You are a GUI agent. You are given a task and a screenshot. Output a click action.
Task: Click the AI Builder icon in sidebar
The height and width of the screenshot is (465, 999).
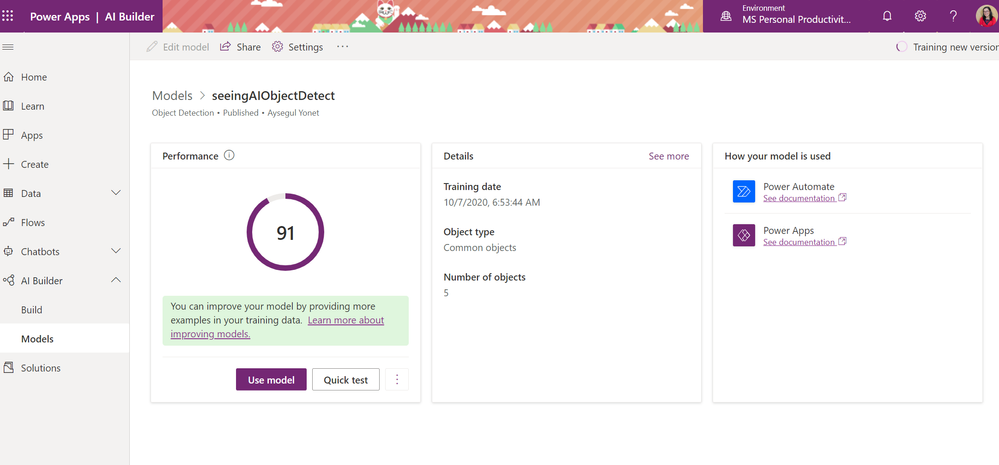pyautogui.click(x=8, y=280)
